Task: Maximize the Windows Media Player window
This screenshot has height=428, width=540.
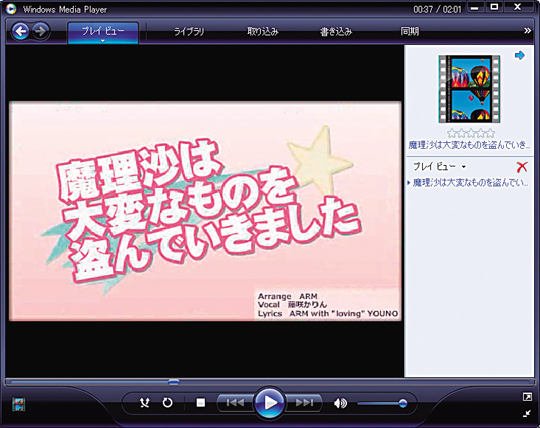Action: click(494, 7)
